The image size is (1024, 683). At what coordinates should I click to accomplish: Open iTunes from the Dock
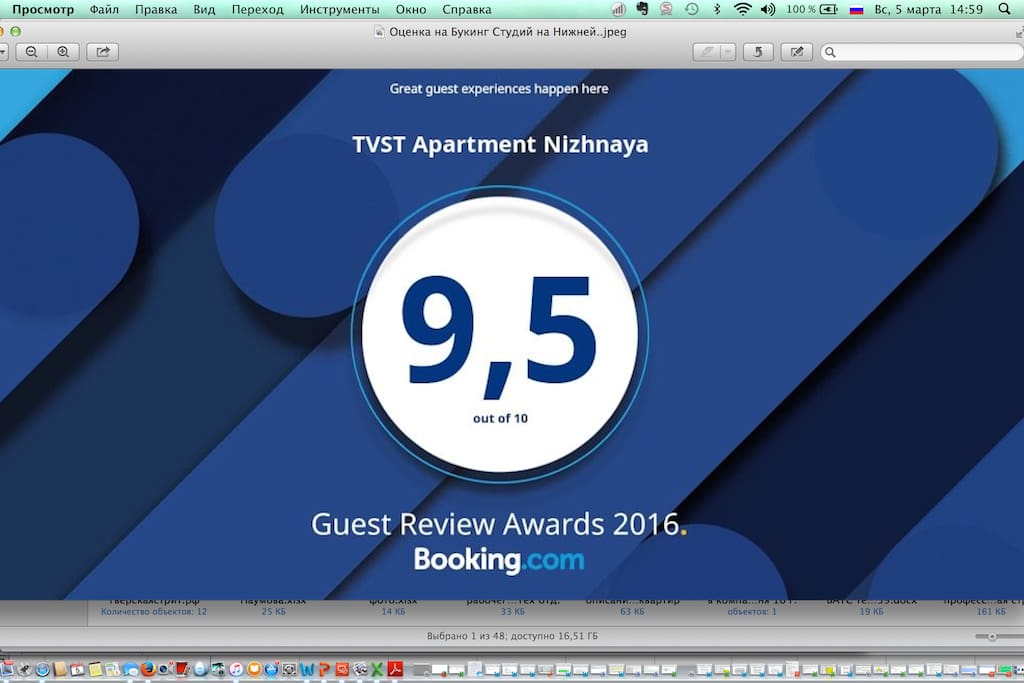coord(236,669)
